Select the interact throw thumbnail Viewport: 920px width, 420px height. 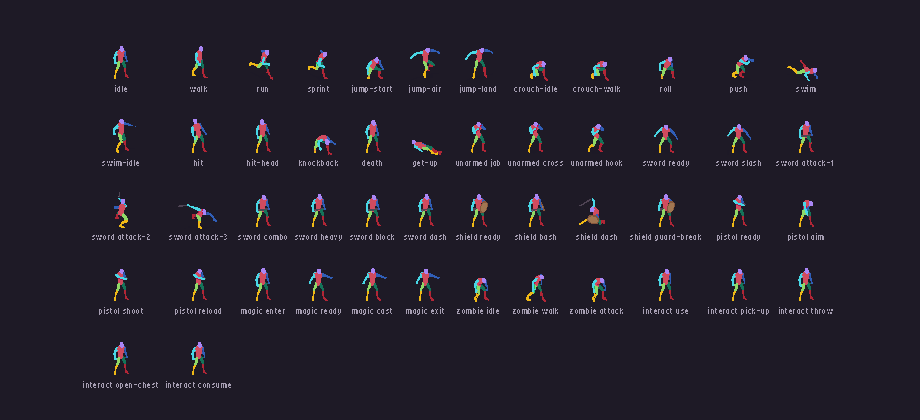pyautogui.click(x=806, y=284)
